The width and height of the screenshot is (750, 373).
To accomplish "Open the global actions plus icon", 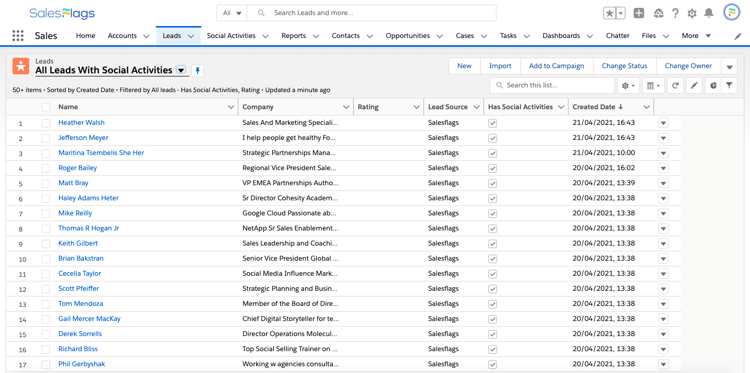I will (639, 13).
